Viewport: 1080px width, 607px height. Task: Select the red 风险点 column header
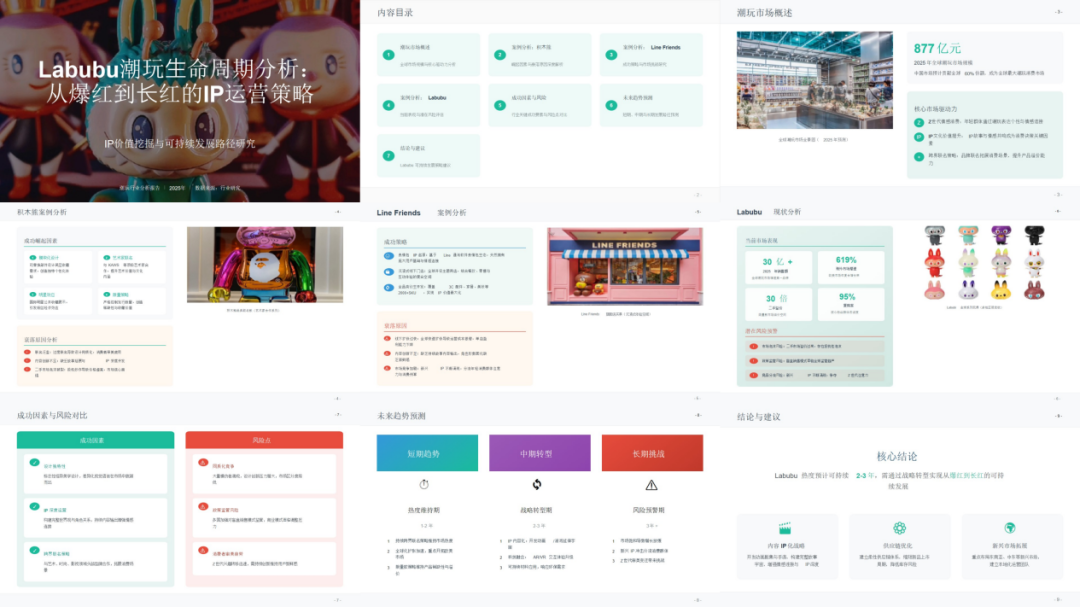(x=264, y=440)
